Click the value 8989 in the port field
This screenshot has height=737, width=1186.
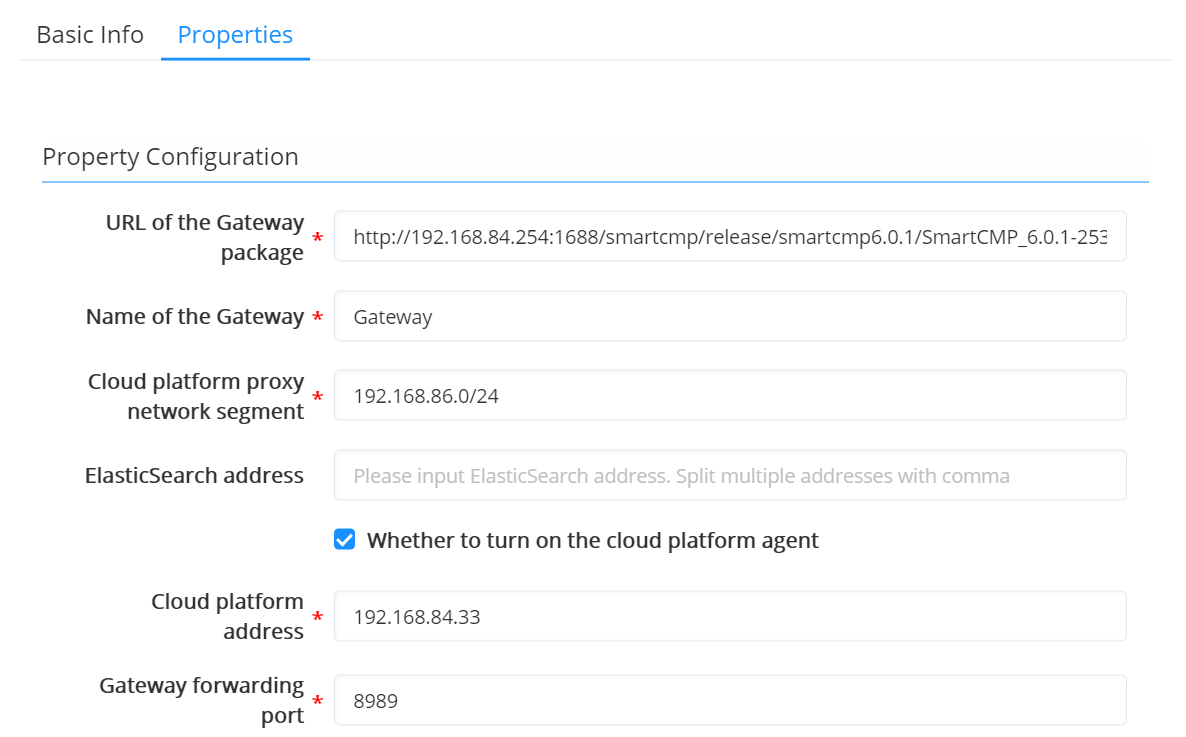point(376,700)
